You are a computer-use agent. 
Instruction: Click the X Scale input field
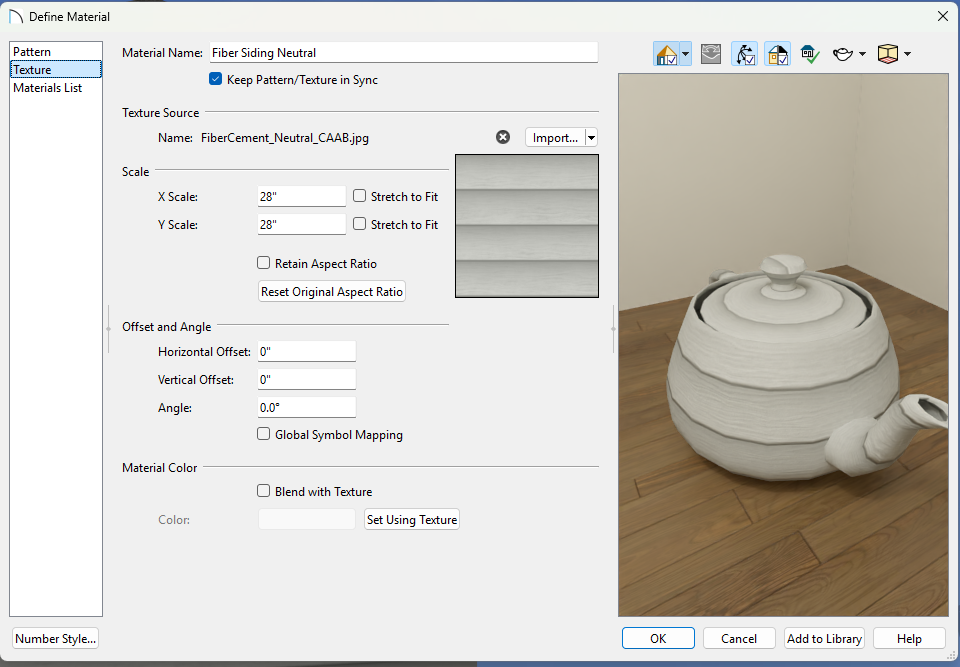pyautogui.click(x=301, y=197)
